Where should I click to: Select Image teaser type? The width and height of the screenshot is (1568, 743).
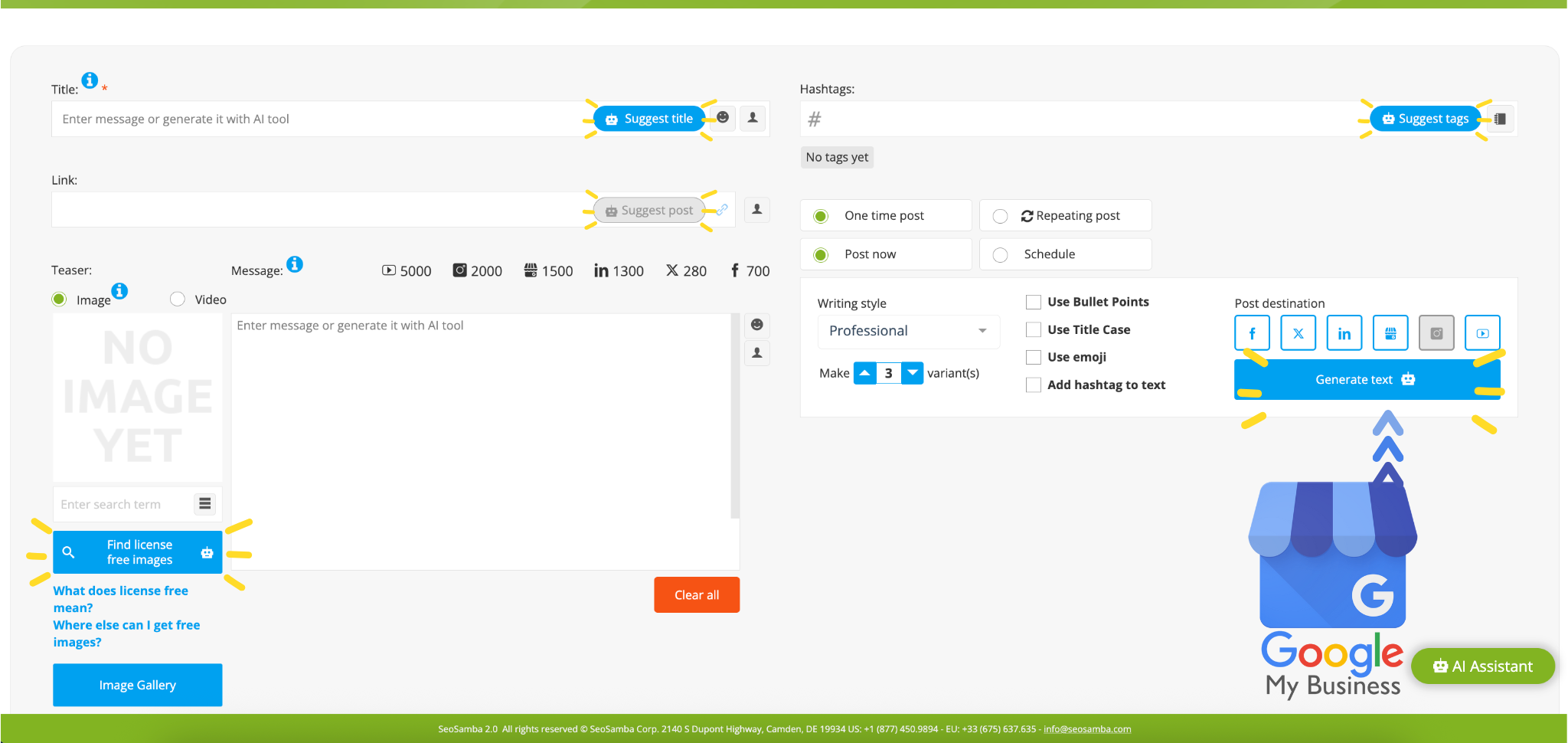59,299
